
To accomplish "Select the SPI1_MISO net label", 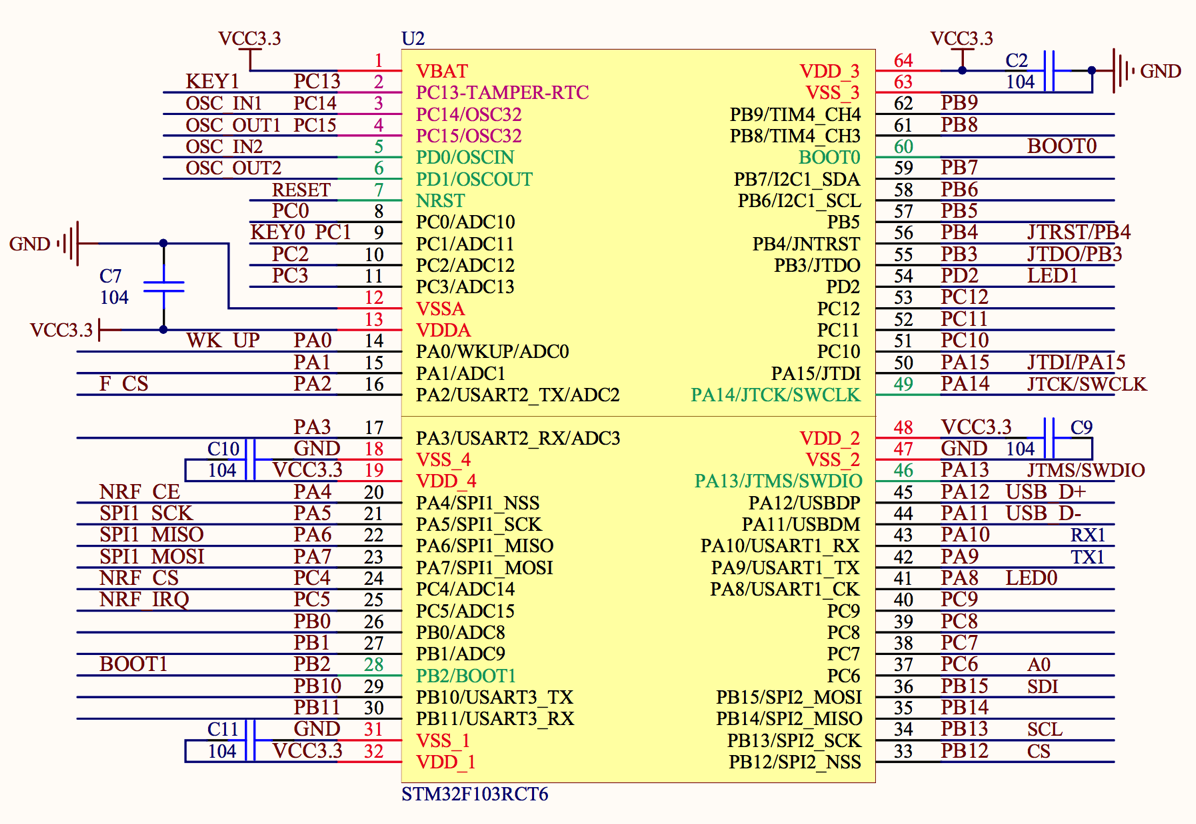I will coord(151,534).
